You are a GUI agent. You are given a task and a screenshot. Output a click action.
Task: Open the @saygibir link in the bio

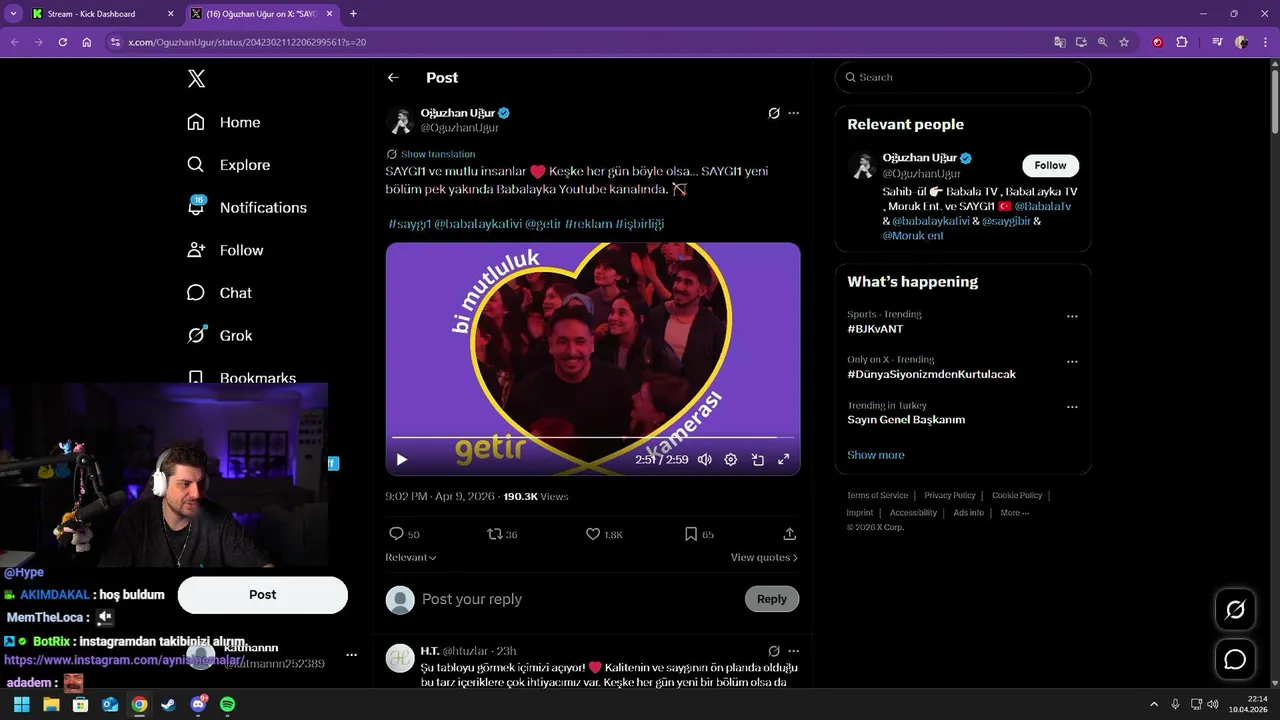pos(1005,221)
